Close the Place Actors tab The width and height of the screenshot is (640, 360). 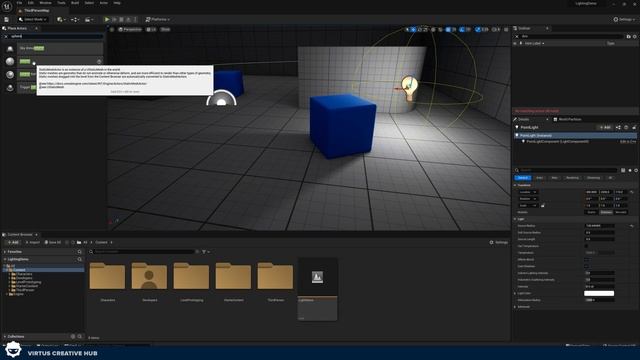(36, 28)
